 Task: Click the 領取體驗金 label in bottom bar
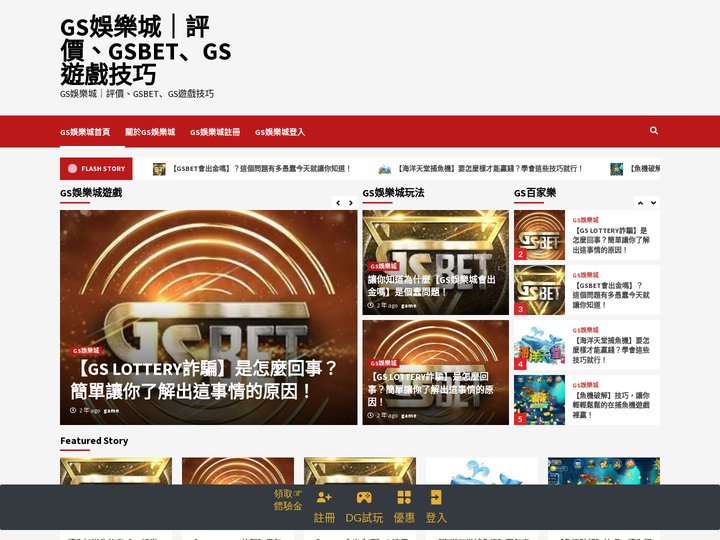click(288, 500)
